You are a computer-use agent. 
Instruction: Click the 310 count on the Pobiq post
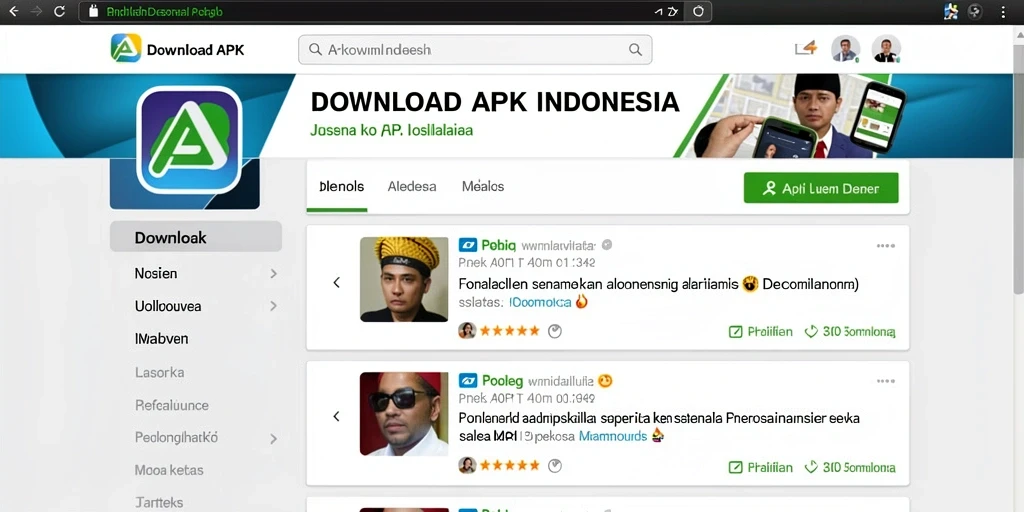click(850, 332)
